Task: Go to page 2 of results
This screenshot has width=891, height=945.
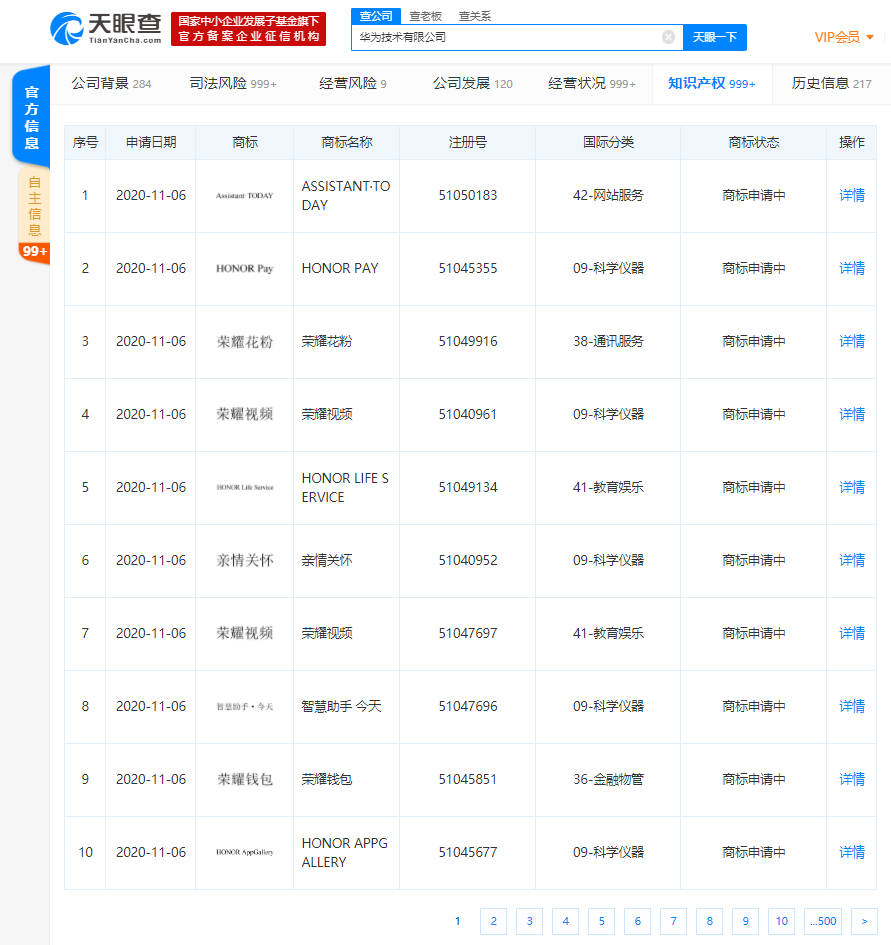Action: click(x=493, y=921)
